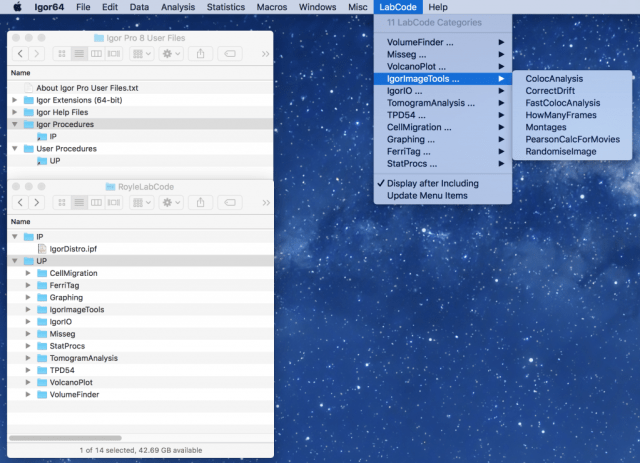Select ColocAnalysis from submenu
The height and width of the screenshot is (463, 640).
[572, 79]
